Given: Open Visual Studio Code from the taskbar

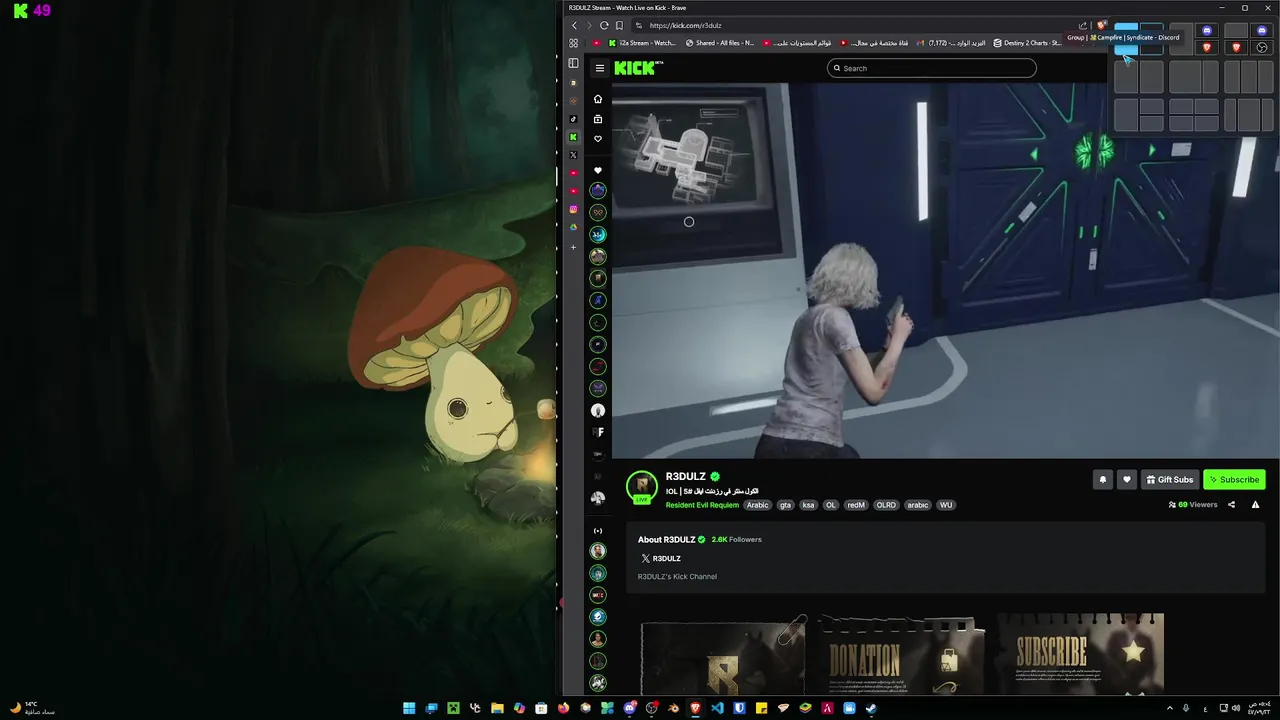Looking at the screenshot, I should coord(717,708).
